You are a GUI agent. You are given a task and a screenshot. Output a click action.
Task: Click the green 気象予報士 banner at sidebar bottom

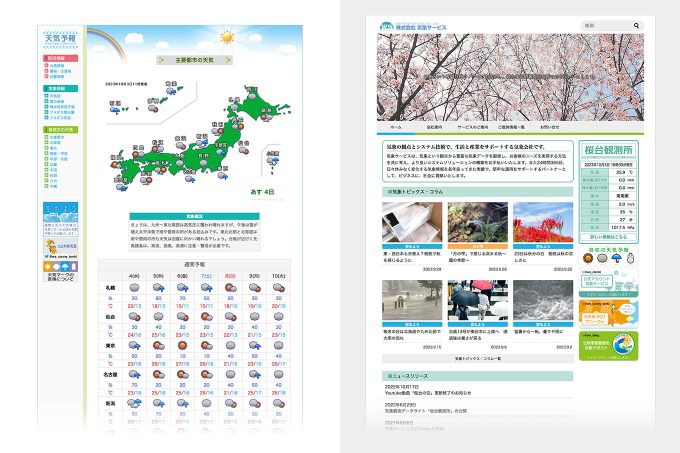[x=610, y=345]
